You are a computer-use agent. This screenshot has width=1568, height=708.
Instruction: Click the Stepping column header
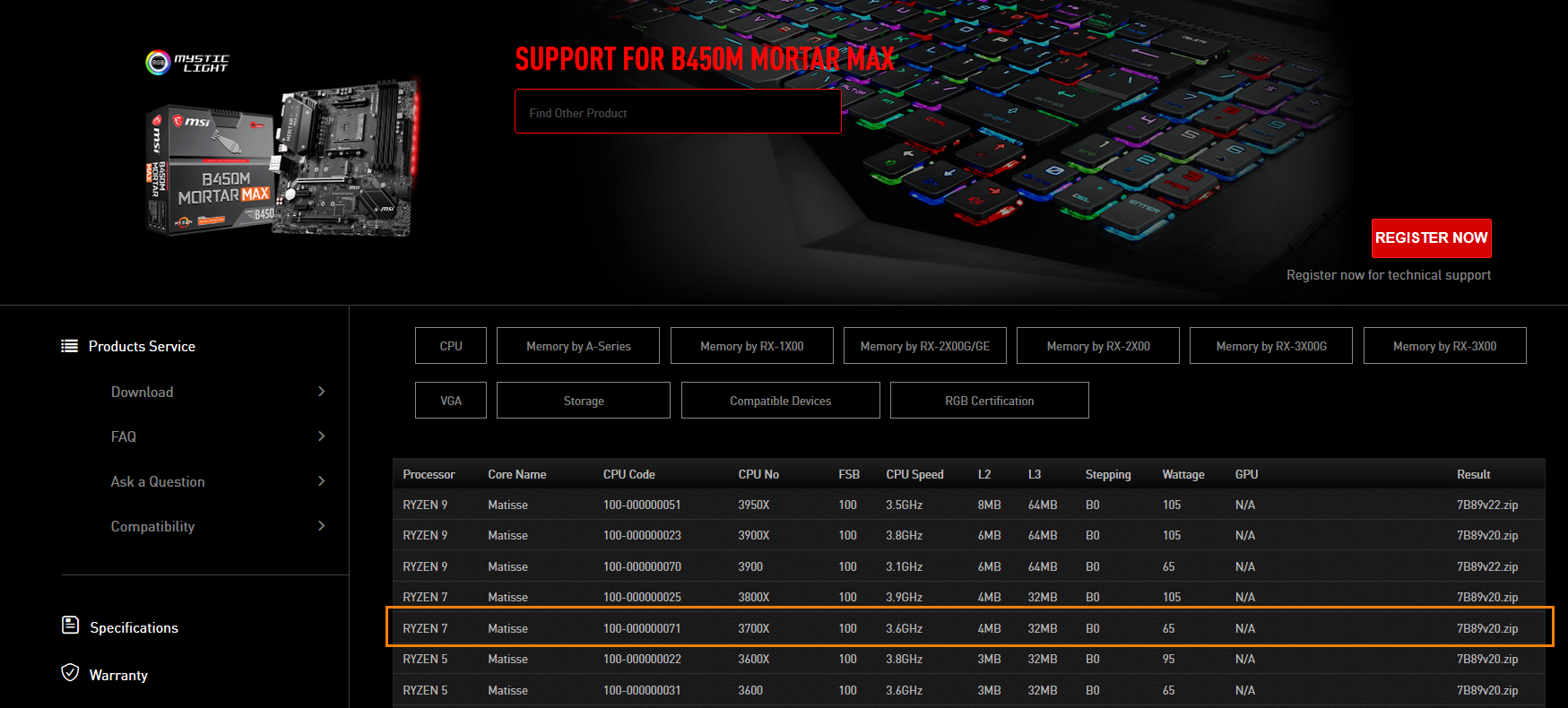[x=1108, y=474]
